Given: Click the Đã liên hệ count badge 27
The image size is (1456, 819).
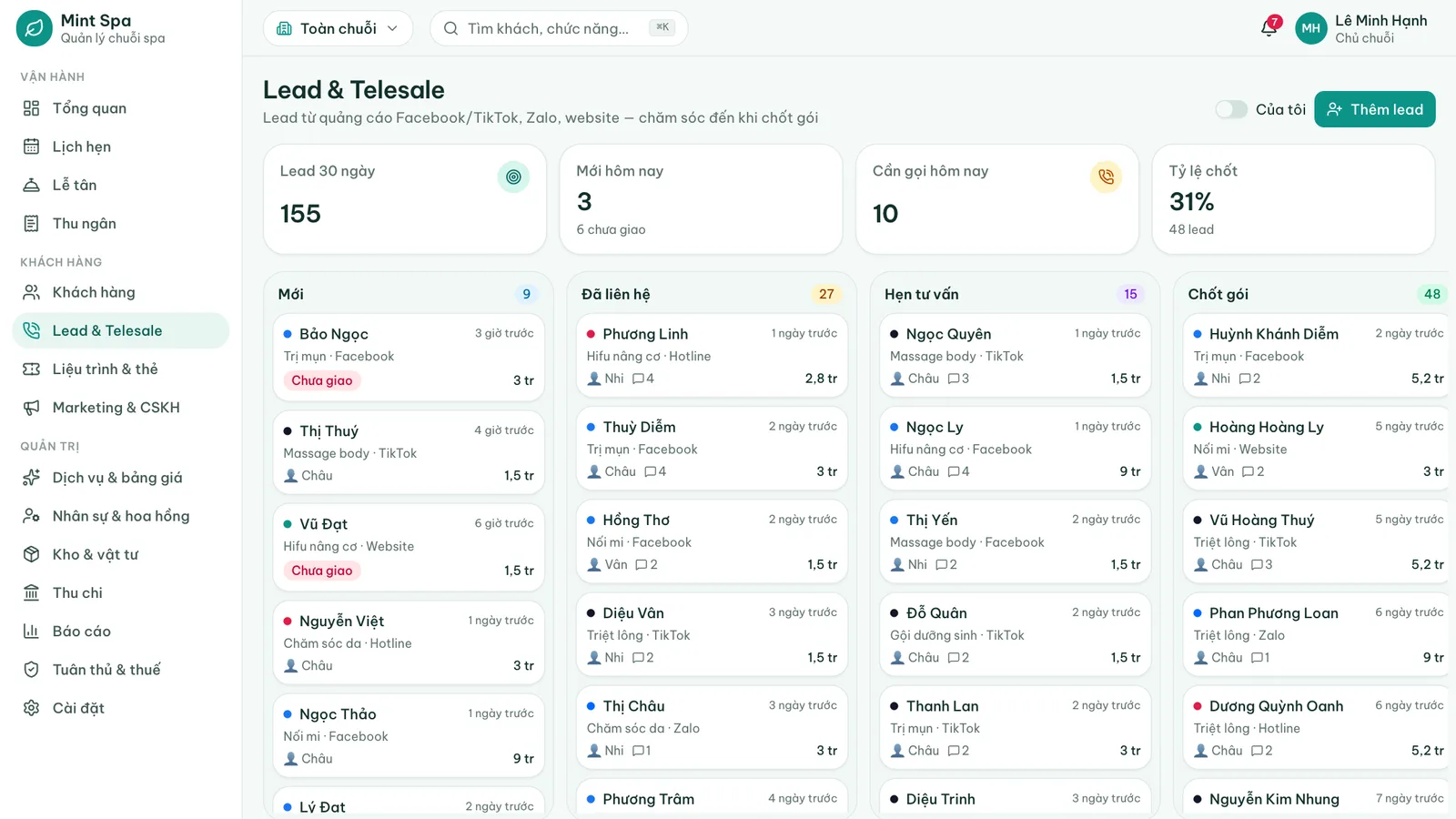Looking at the screenshot, I should click(x=826, y=294).
